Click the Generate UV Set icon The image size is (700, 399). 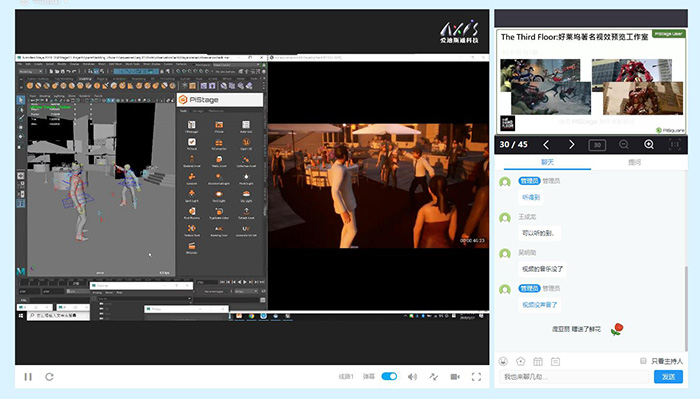click(x=246, y=230)
